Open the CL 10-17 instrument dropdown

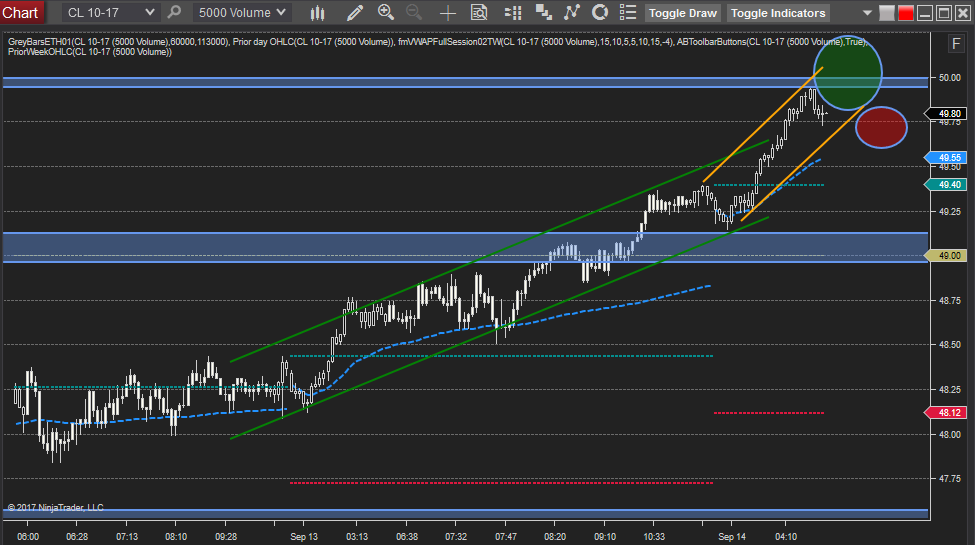(x=111, y=12)
